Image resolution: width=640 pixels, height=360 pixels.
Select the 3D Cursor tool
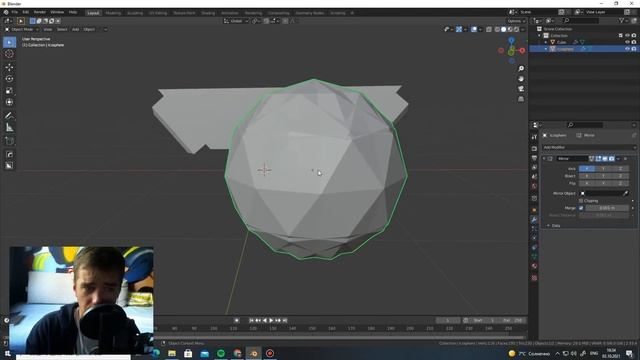[x=9, y=54]
